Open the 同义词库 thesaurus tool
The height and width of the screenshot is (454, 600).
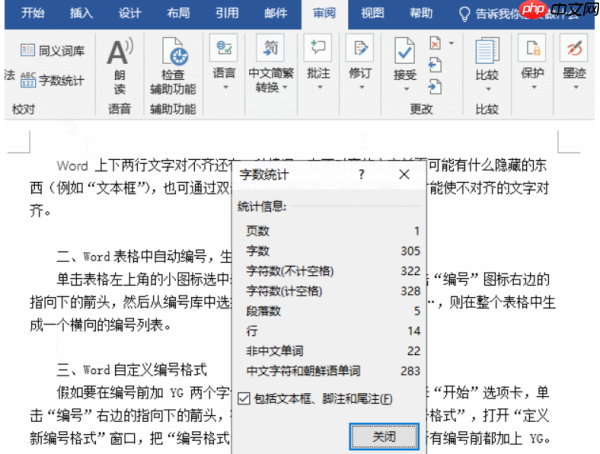click(53, 50)
